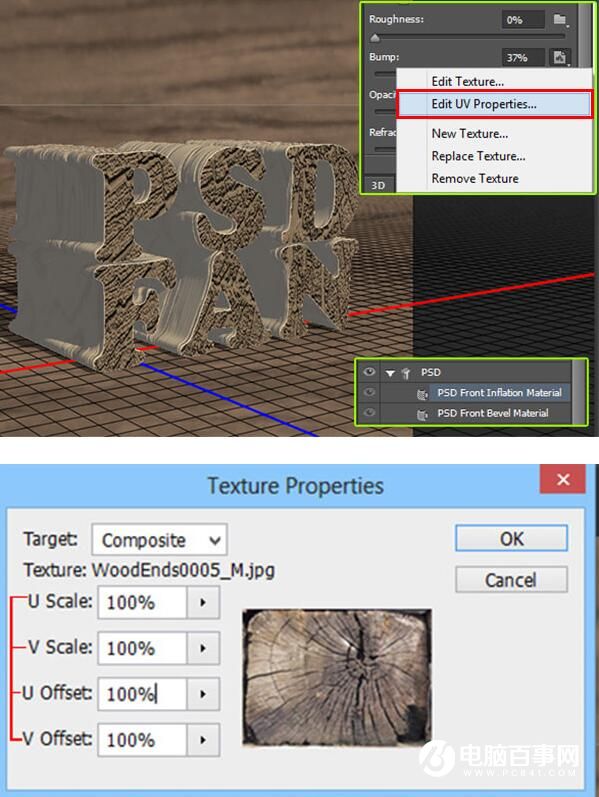Click the U Scale 100% field

click(x=142, y=602)
